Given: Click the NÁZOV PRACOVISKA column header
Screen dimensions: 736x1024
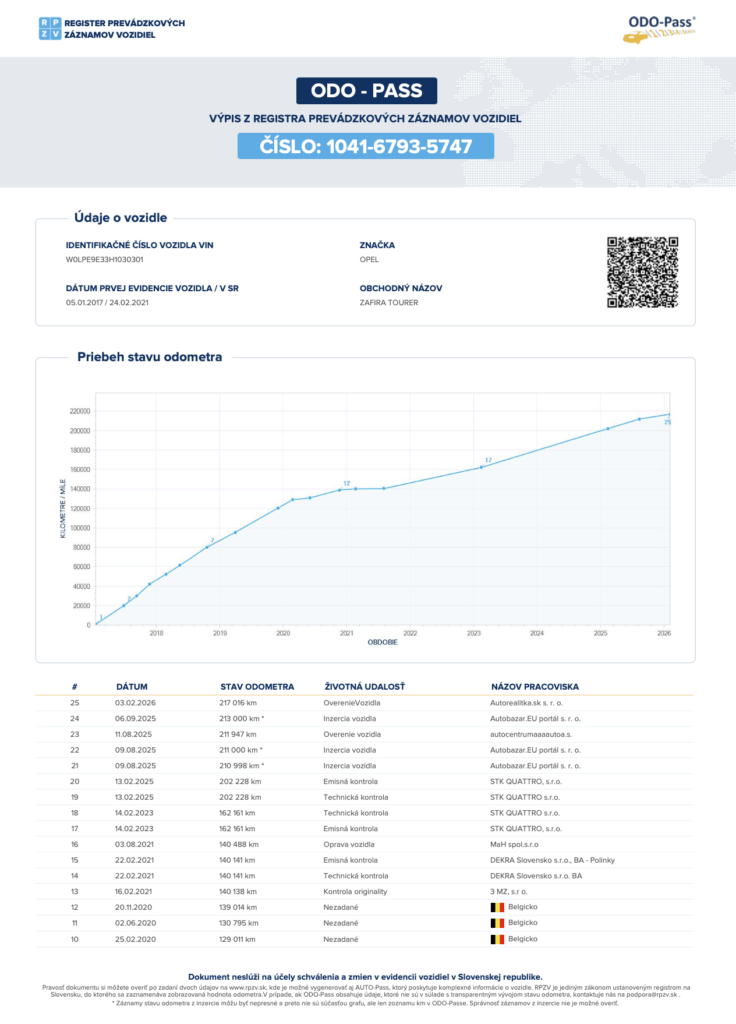Looking at the screenshot, I should click(534, 687).
